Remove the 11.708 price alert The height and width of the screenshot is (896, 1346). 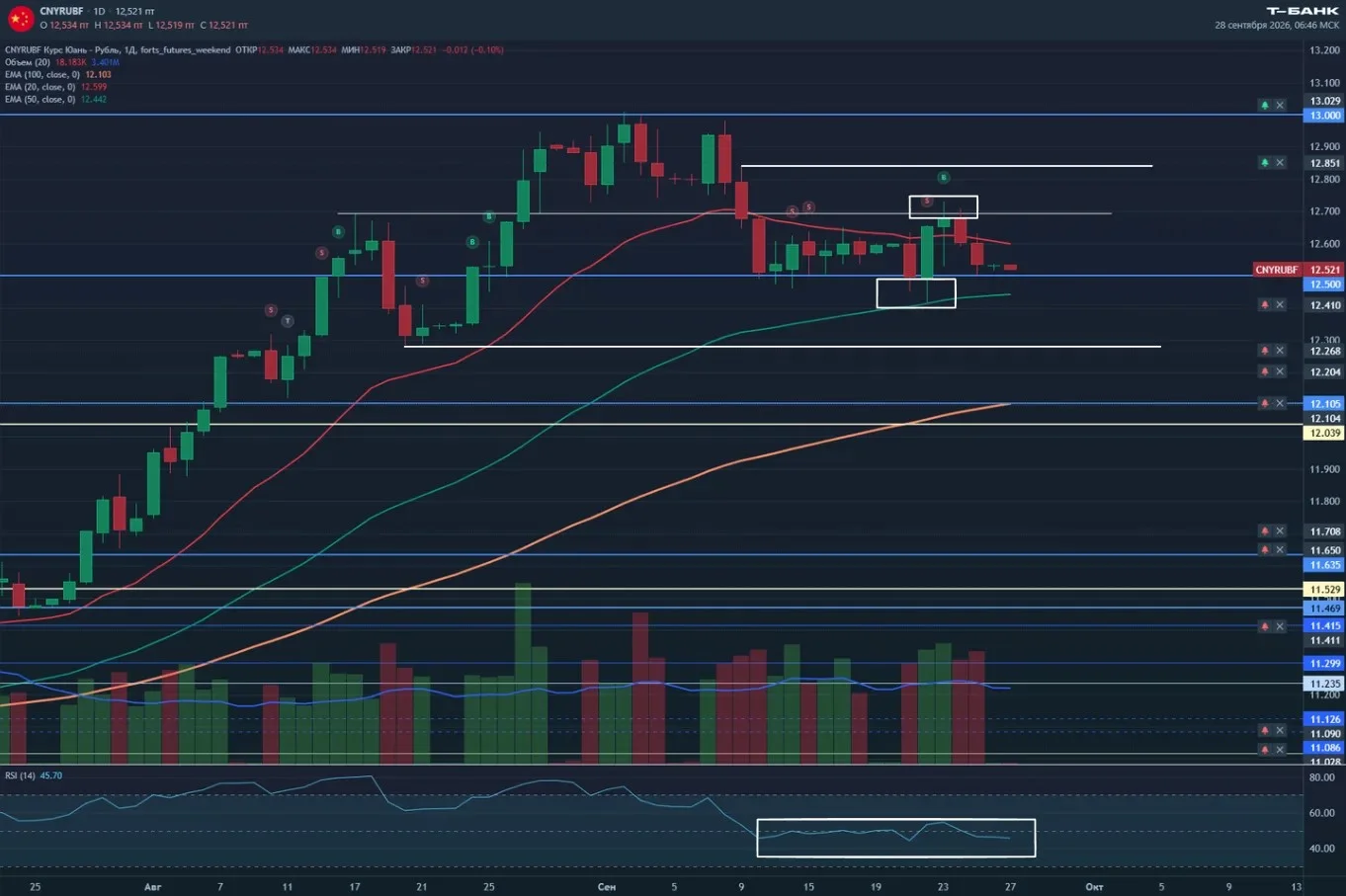[1280, 530]
